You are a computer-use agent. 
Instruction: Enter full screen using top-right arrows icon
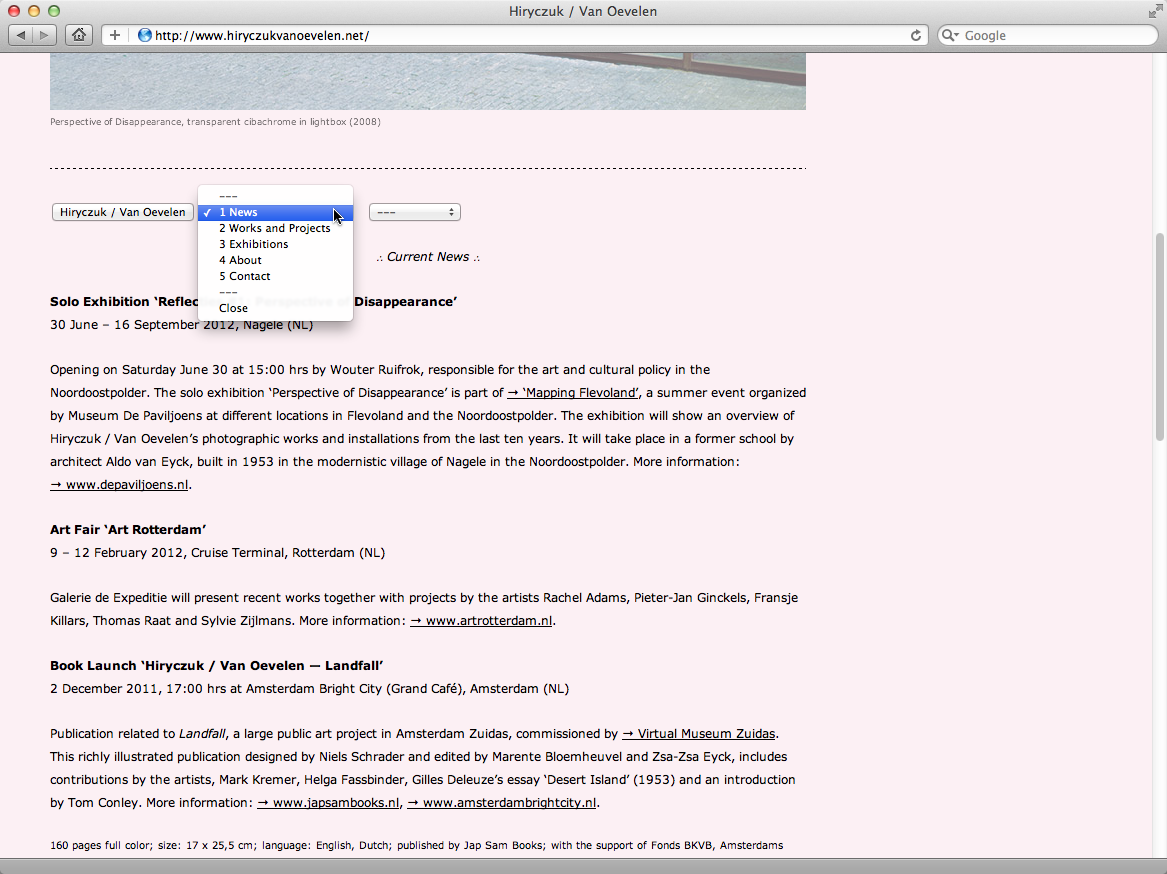1155,11
